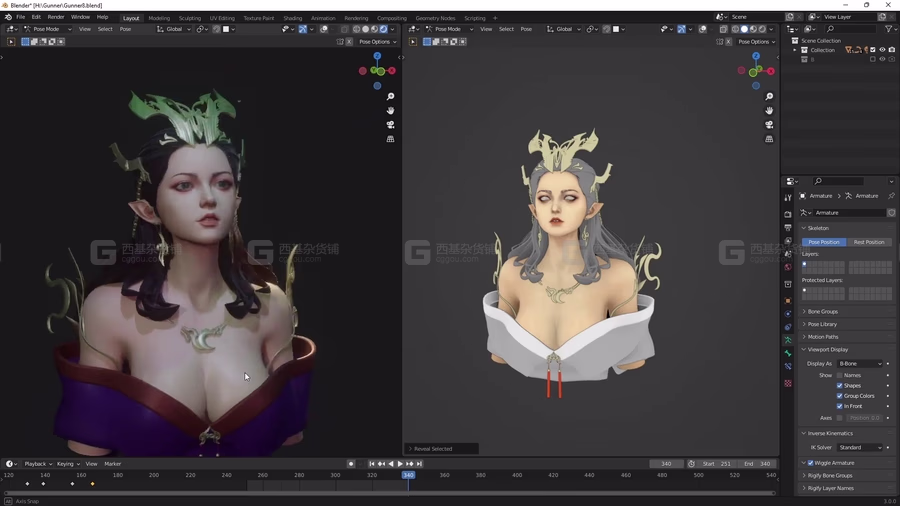Jump to the timeline end frame

coord(420,464)
